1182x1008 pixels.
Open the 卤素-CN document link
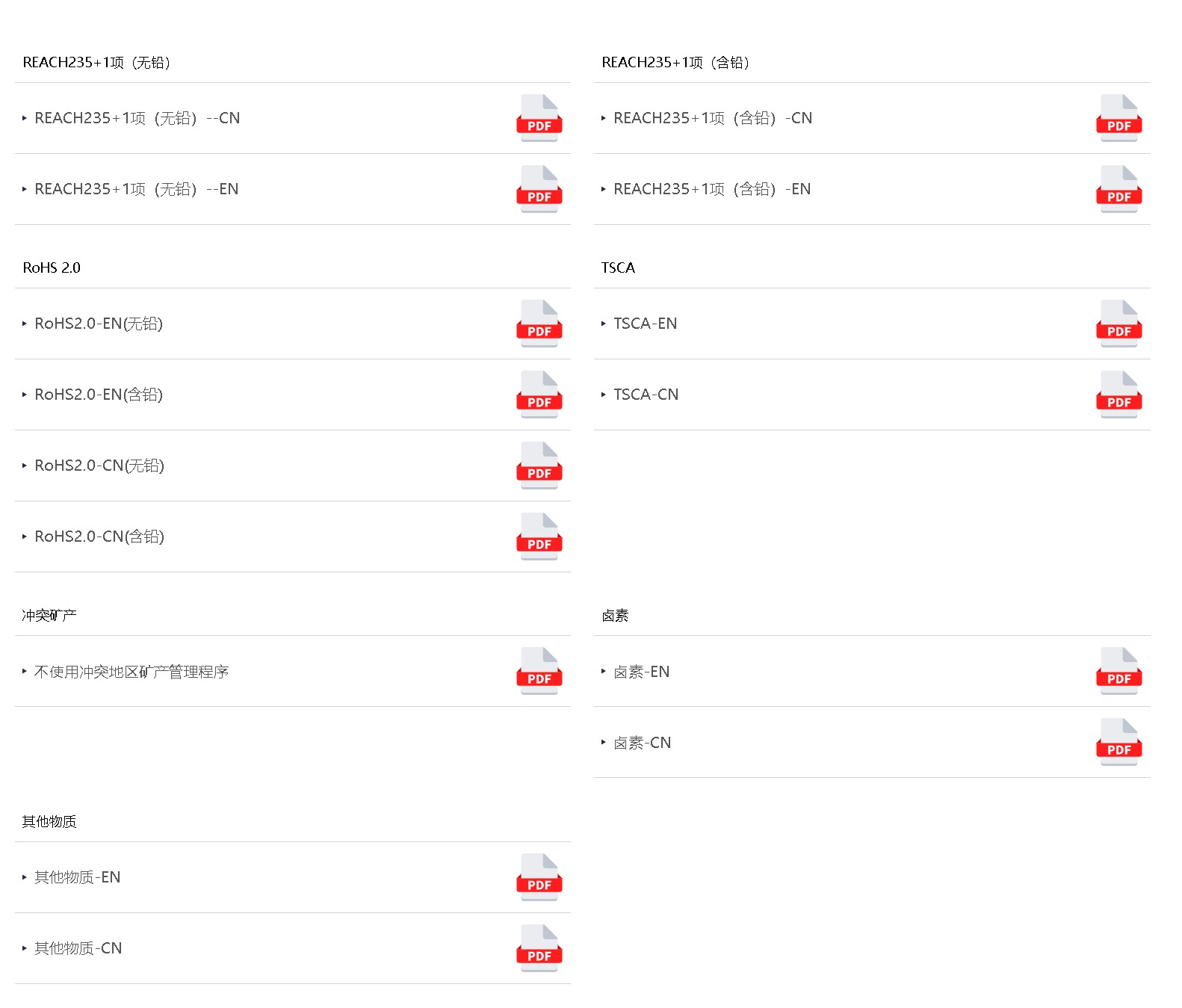coord(642,743)
